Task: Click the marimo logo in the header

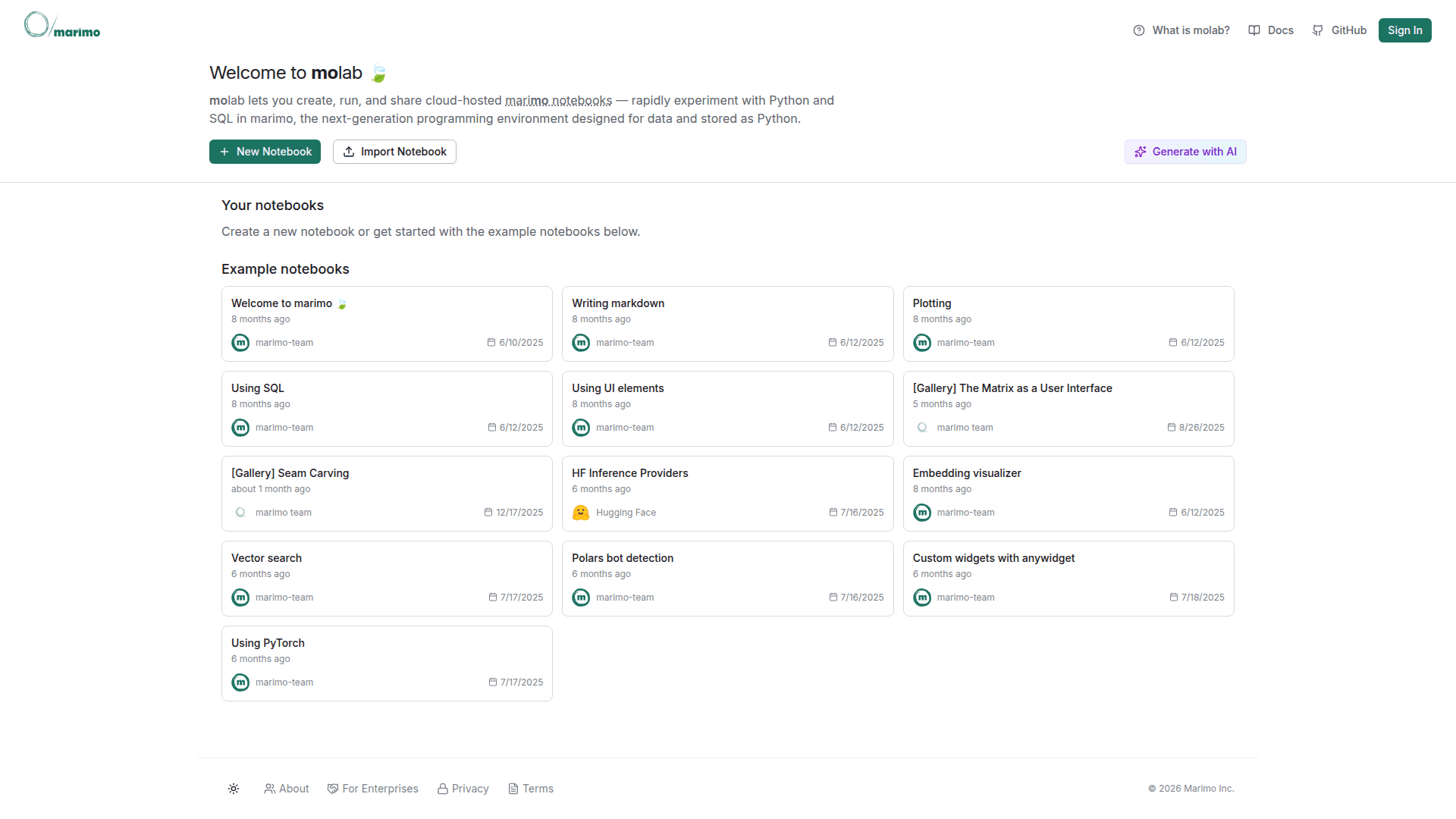Action: coord(62,26)
